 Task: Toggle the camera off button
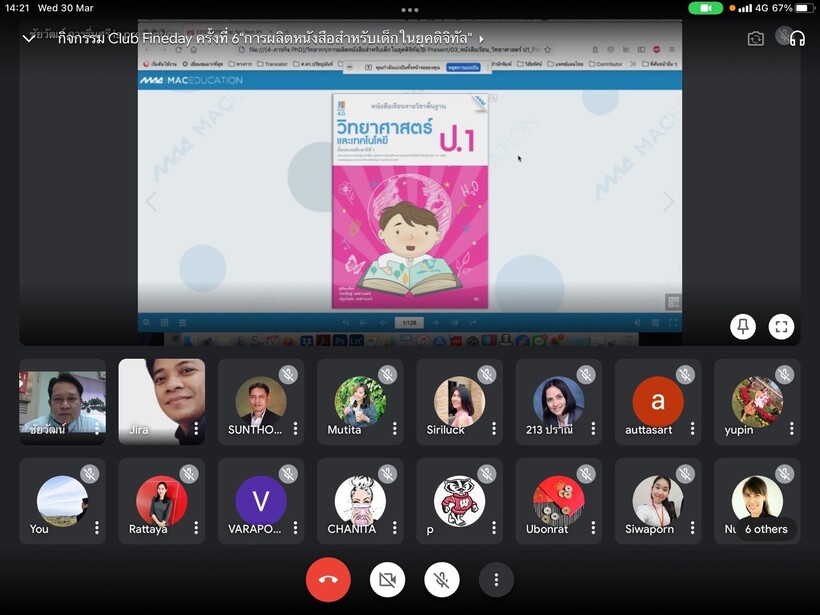(388, 579)
